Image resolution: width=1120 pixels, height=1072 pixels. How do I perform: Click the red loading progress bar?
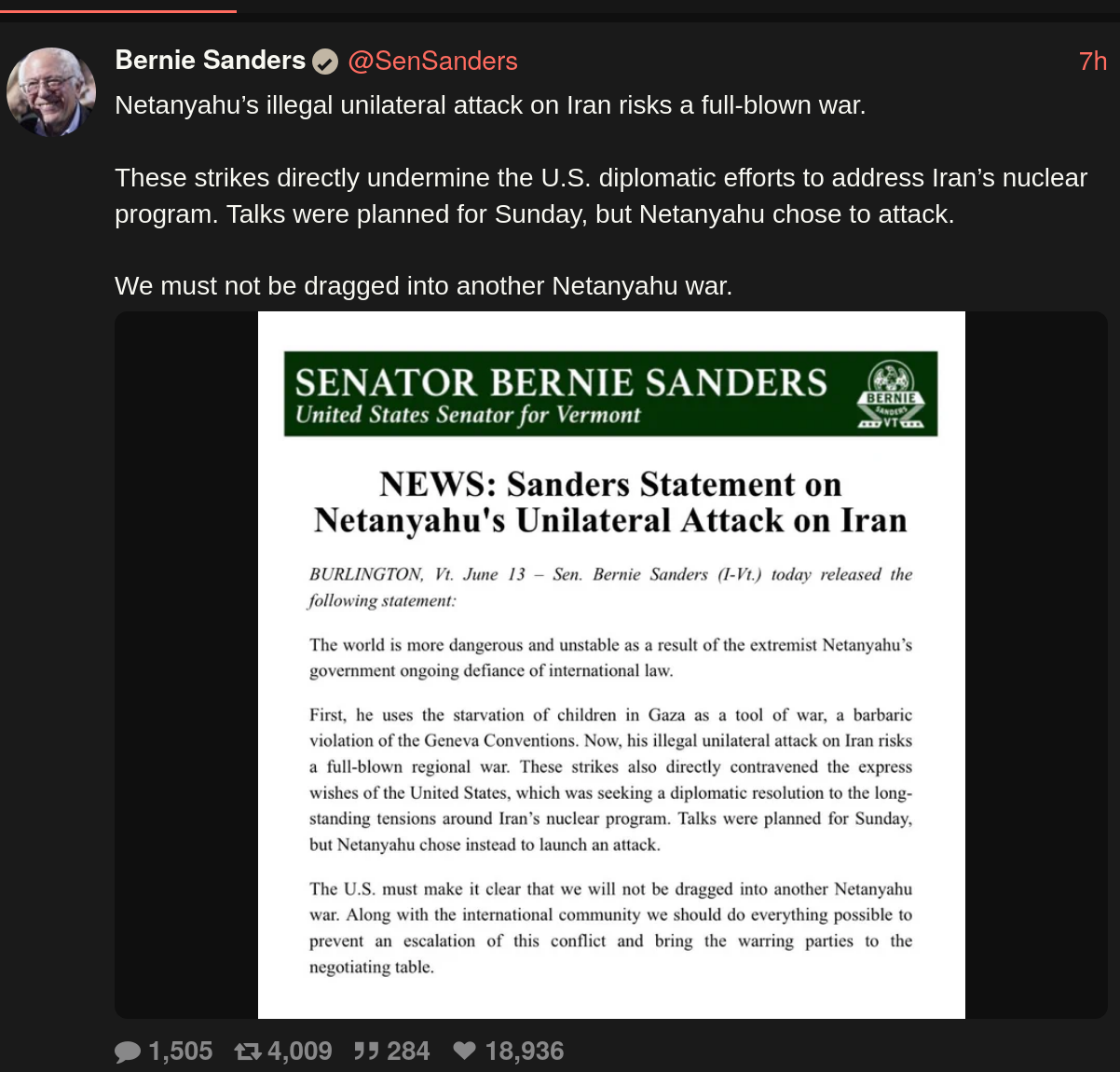118,10
